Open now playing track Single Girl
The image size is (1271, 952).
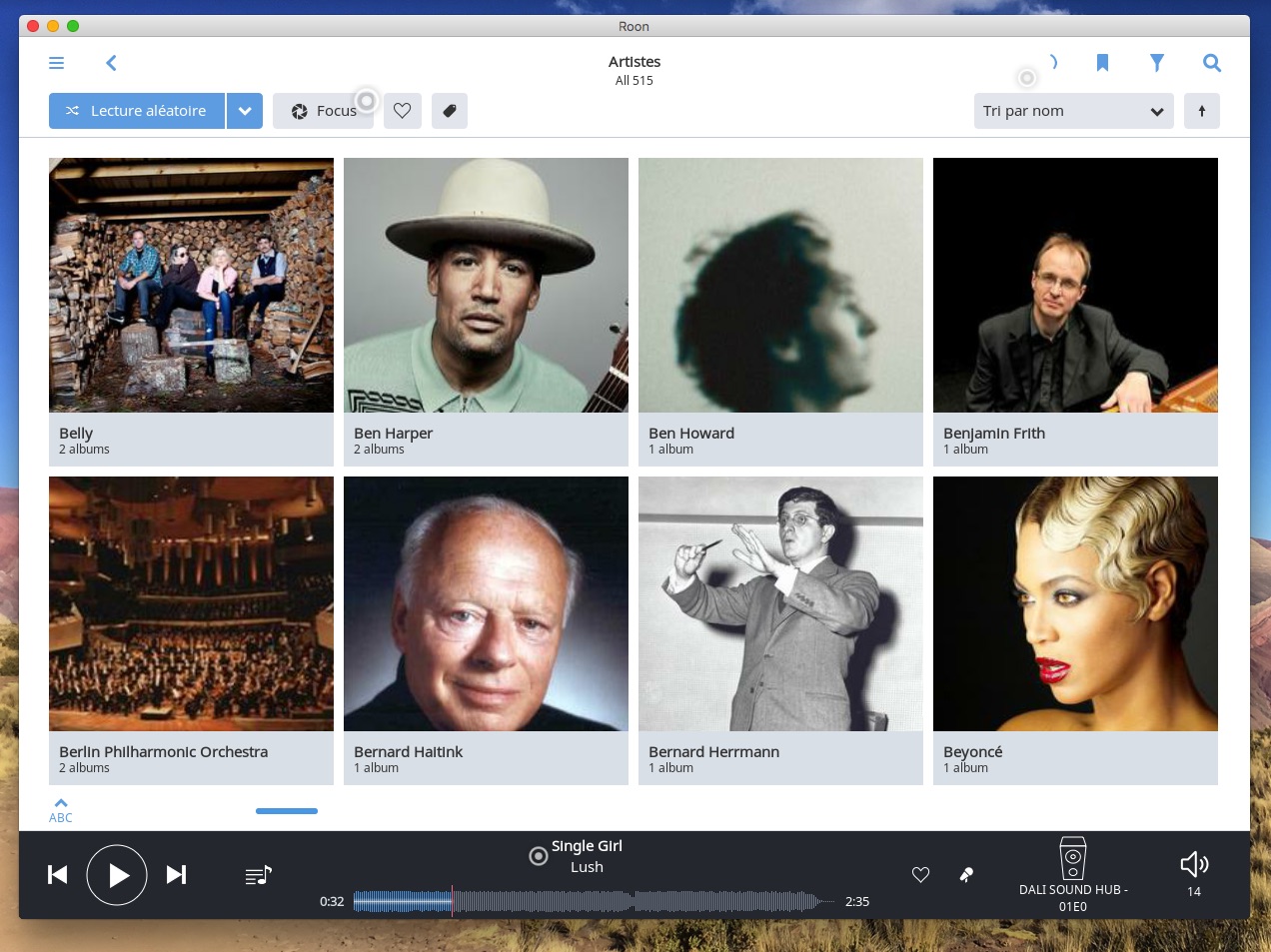(x=587, y=846)
